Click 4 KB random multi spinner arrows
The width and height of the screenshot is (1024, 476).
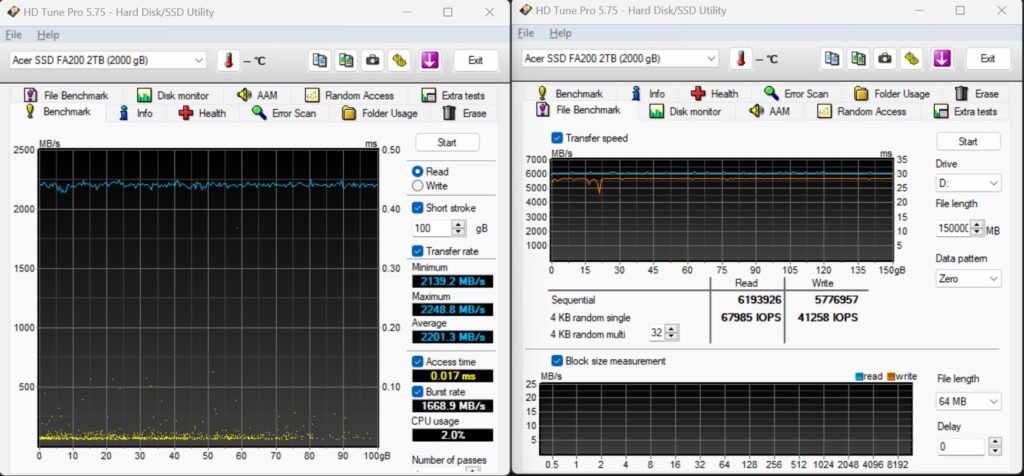[672, 333]
